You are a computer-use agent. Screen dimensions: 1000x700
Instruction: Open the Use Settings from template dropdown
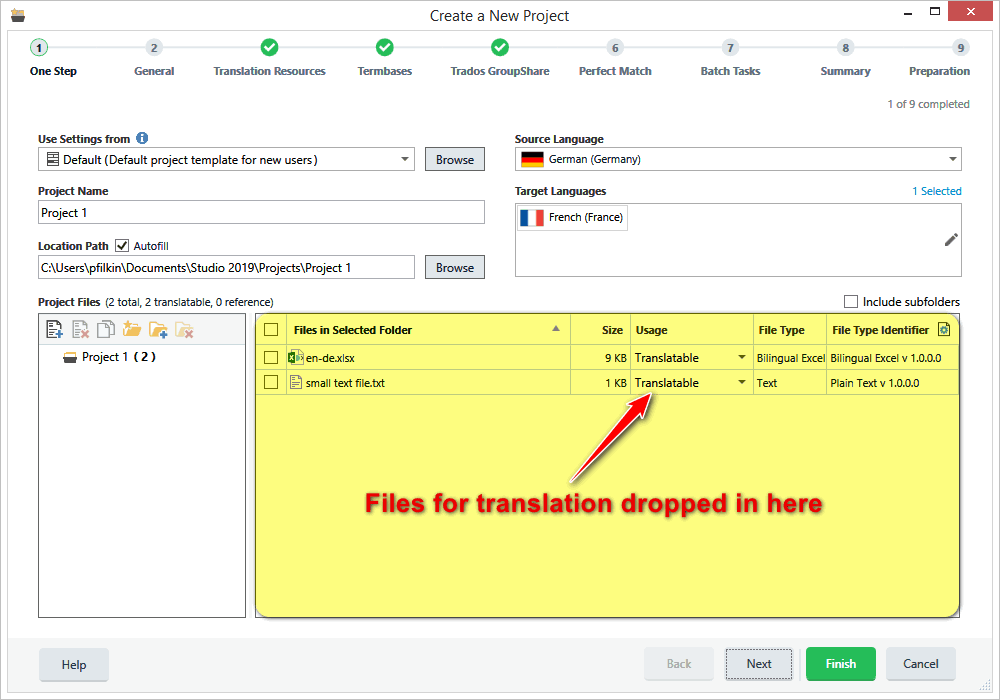point(404,159)
